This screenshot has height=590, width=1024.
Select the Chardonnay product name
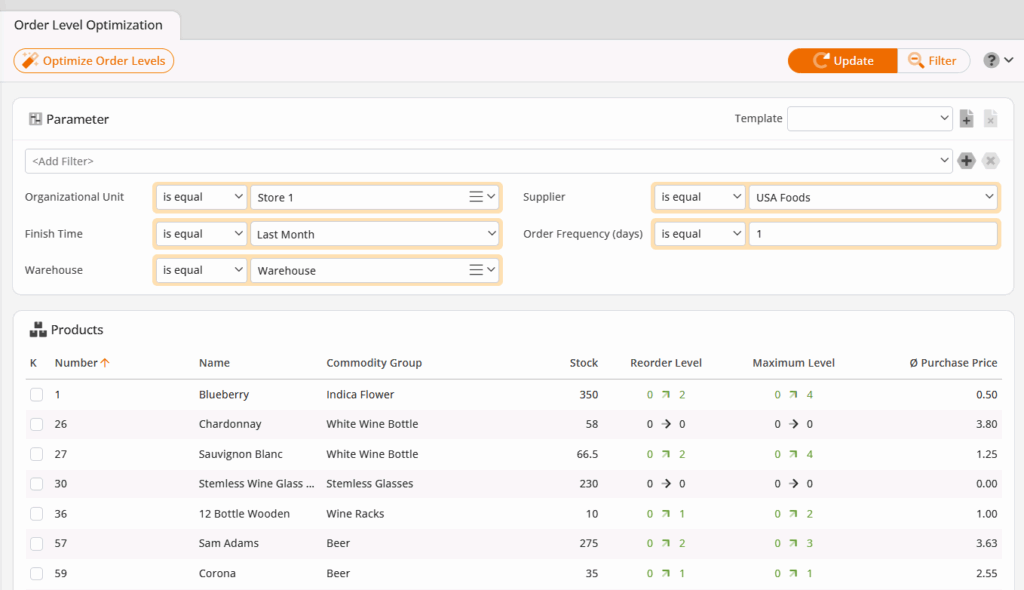(230, 424)
